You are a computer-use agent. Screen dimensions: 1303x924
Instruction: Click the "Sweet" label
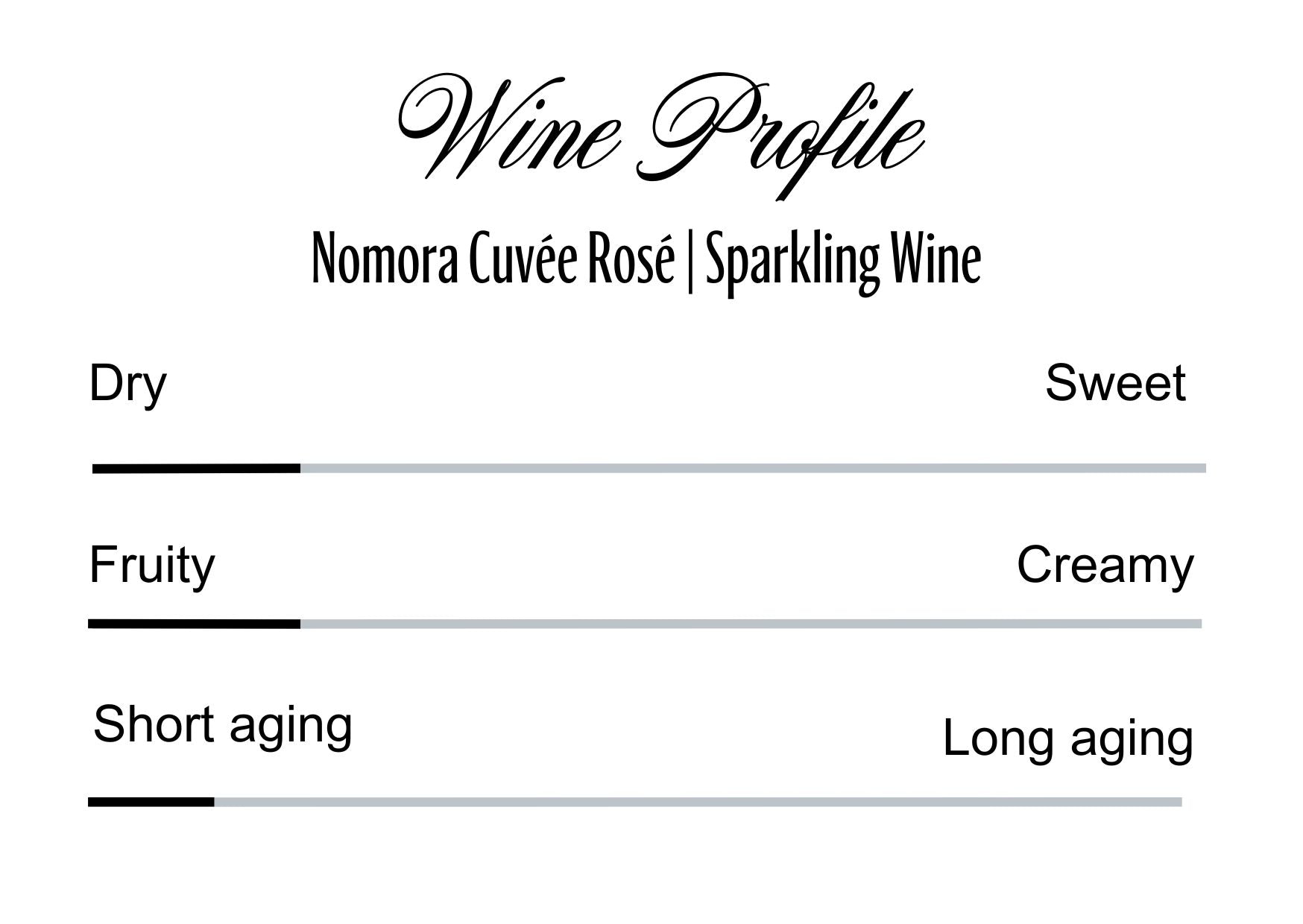point(1114,384)
